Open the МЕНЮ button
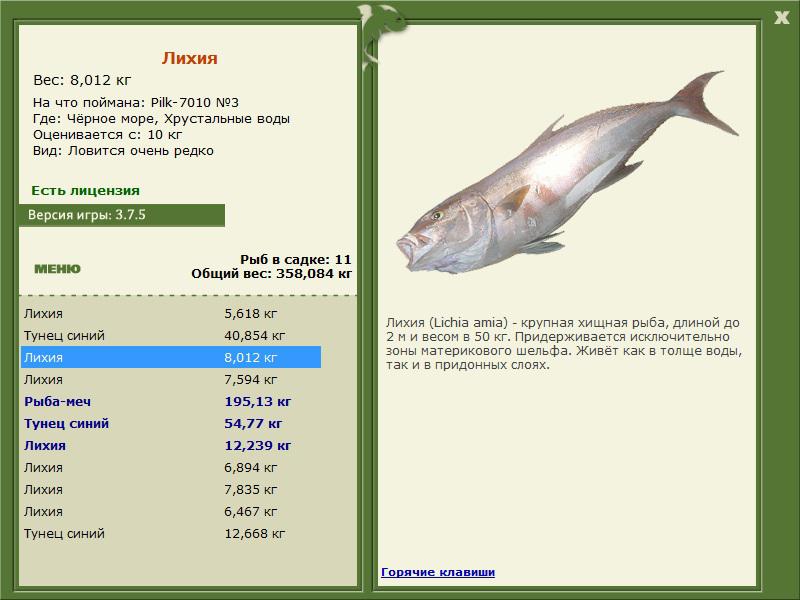 57,269
